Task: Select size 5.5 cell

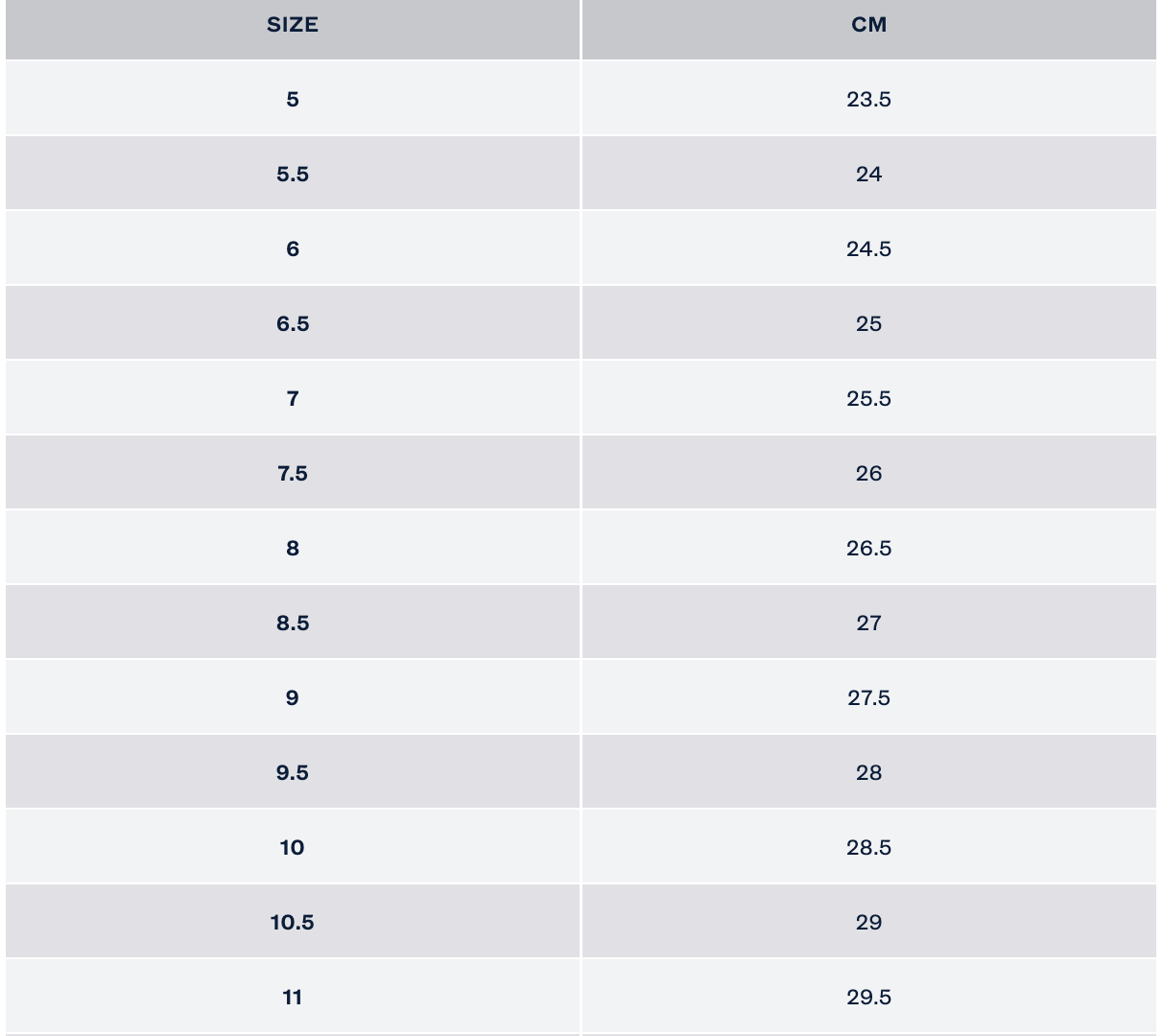Action: 293,174
